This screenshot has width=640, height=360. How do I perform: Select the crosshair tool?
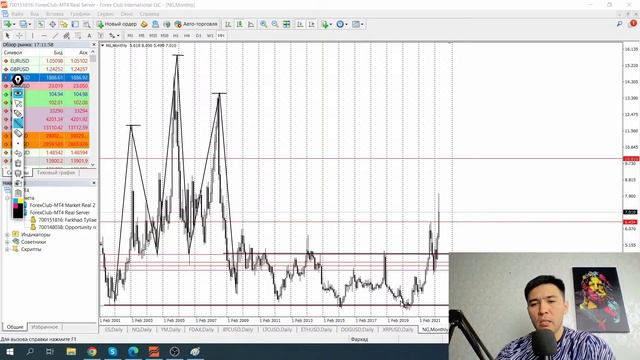click(19, 36)
